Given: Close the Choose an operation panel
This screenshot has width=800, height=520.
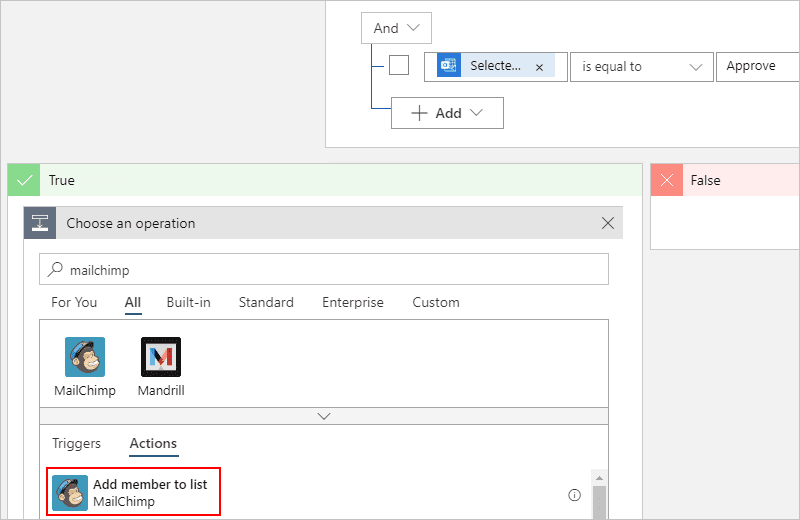Looking at the screenshot, I should pos(608,223).
